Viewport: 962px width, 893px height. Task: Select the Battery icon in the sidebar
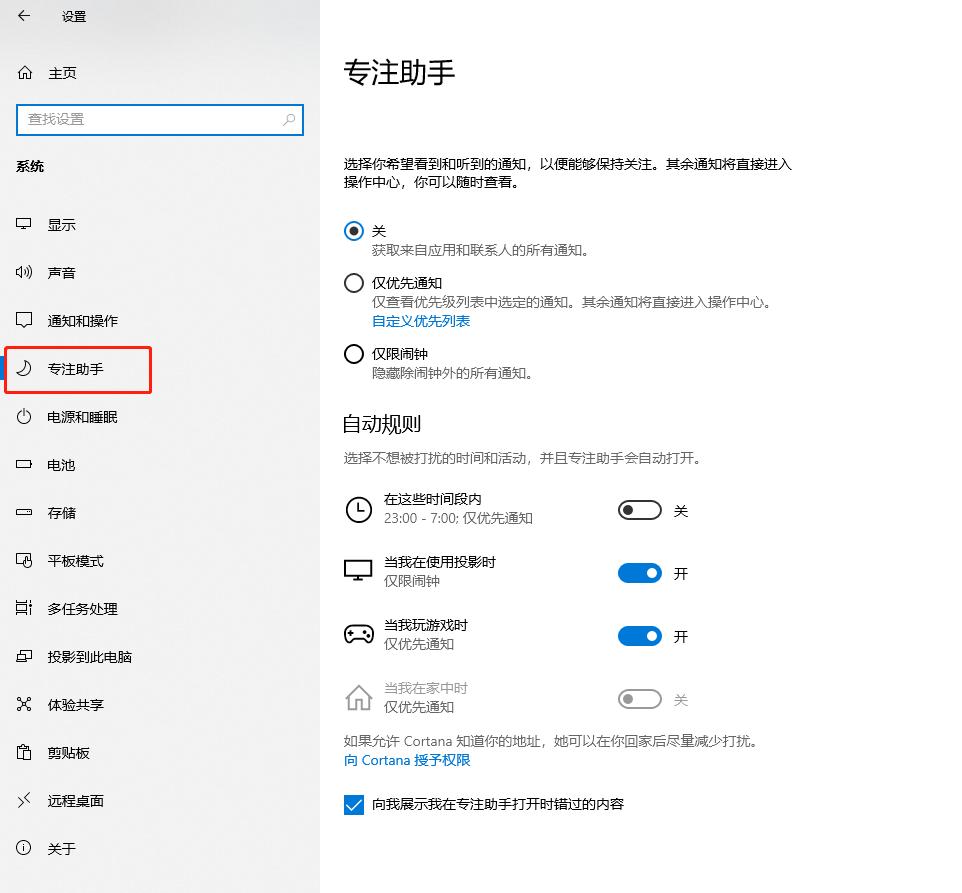[23, 464]
